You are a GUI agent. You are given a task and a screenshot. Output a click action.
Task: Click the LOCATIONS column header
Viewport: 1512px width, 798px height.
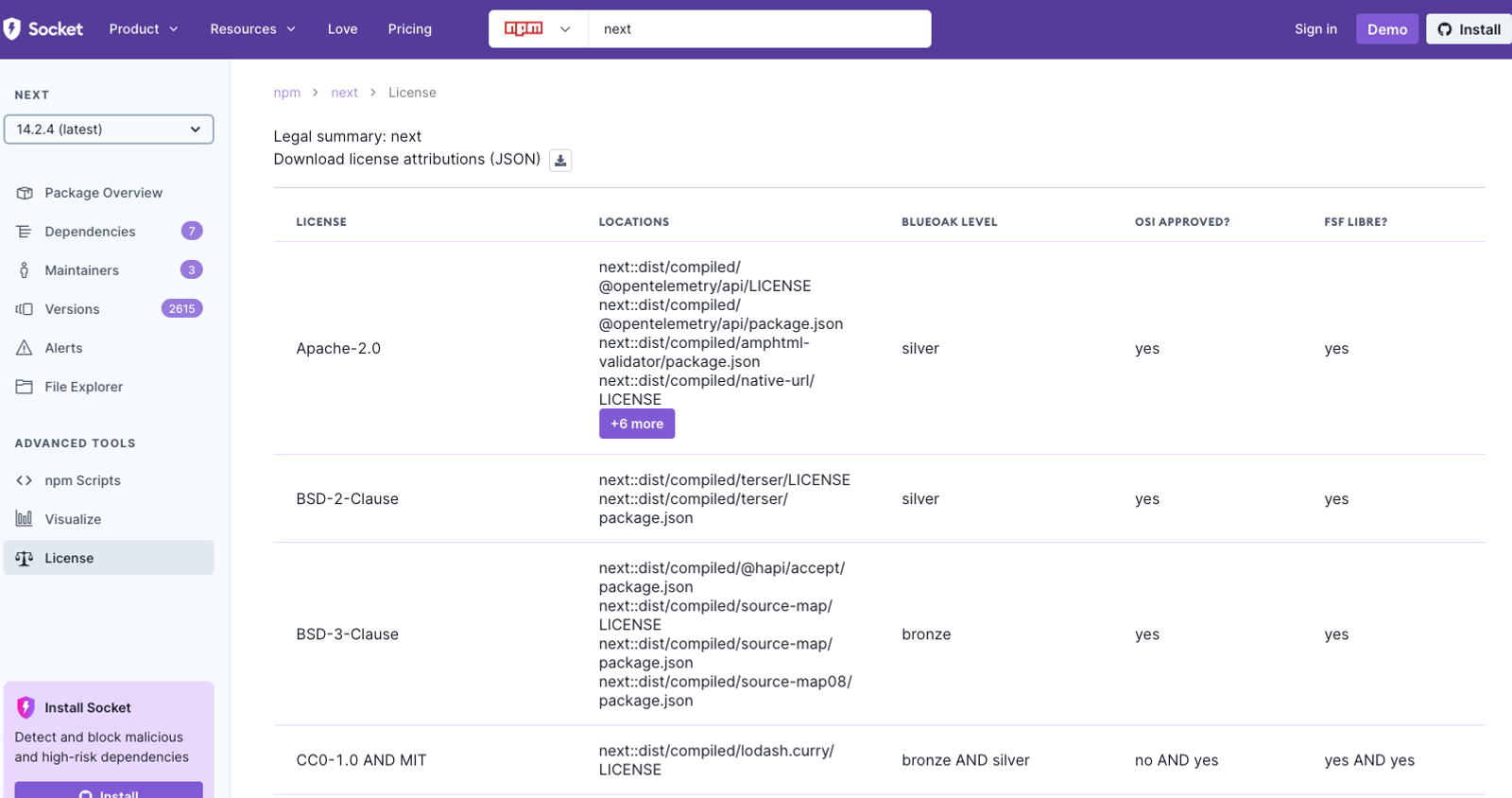(x=634, y=222)
